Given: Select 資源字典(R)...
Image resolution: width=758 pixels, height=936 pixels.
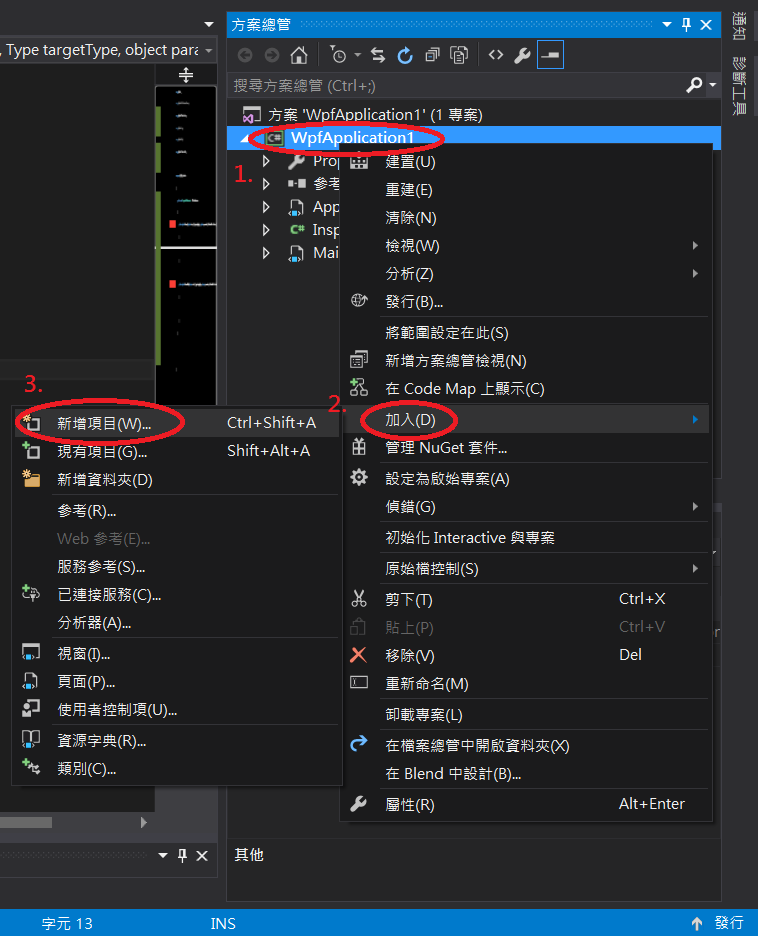Looking at the screenshot, I should [x=177, y=741].
